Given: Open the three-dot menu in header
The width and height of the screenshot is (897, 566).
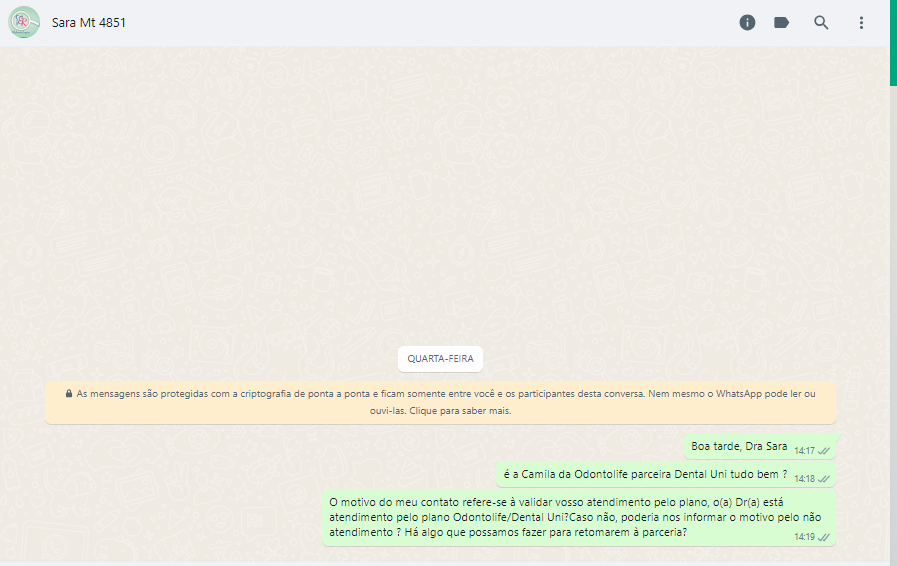Looking at the screenshot, I should click(x=861, y=22).
